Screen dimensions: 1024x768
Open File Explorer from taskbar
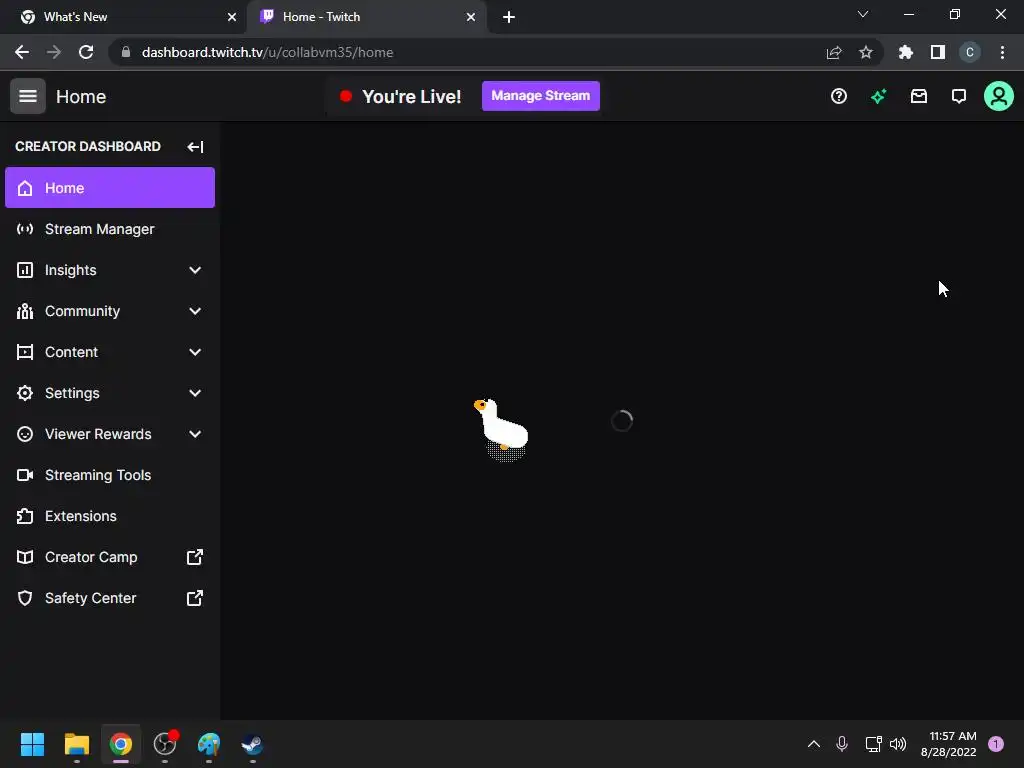point(76,744)
